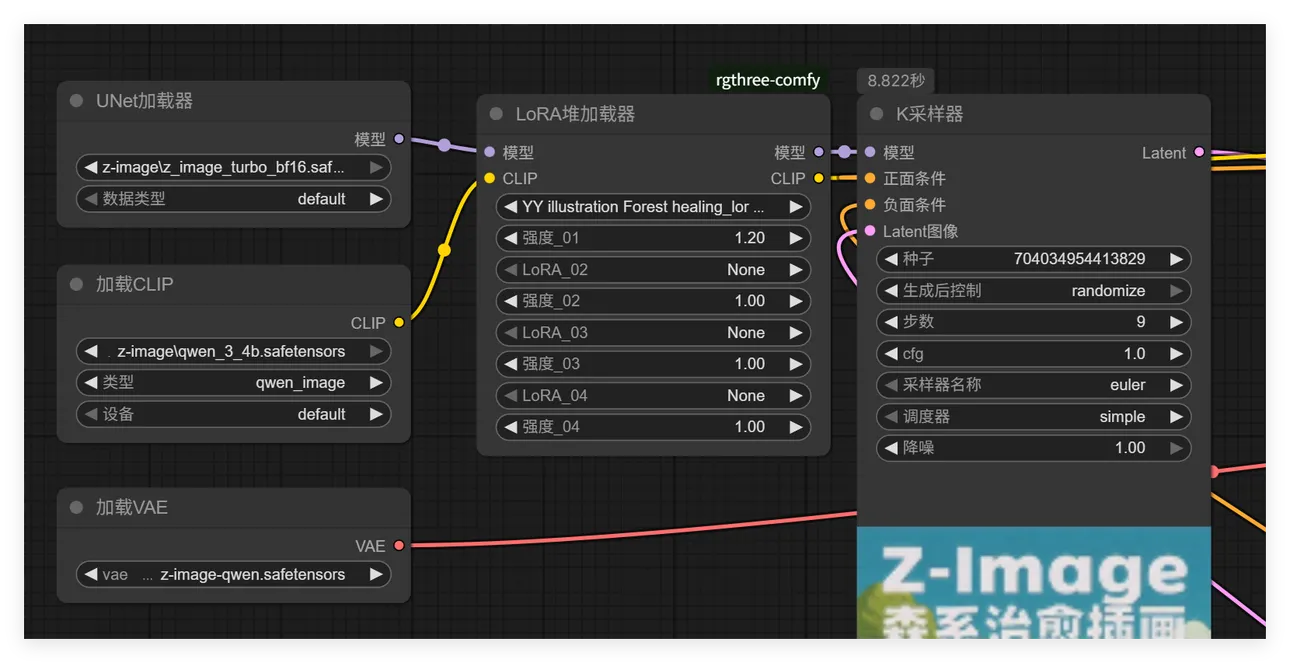This screenshot has width=1290, height=663.
Task: Click the 负面条件 input port on K采样器
Action: pos(870,204)
